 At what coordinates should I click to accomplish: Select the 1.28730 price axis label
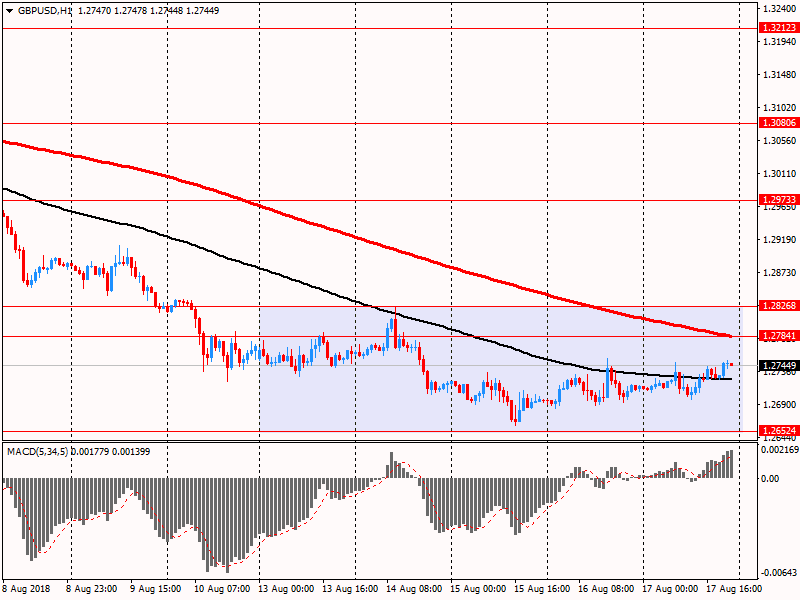point(780,273)
